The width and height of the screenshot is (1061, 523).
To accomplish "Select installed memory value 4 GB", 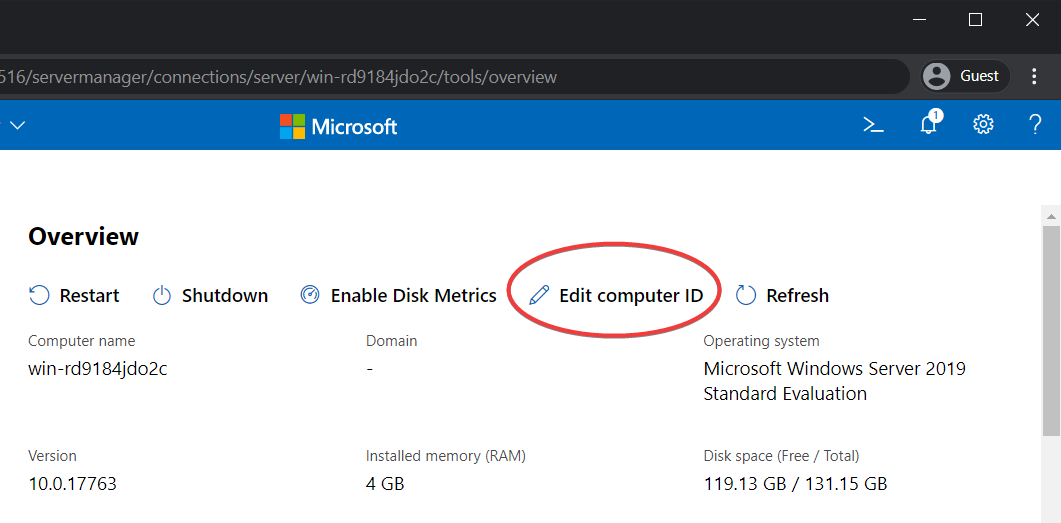I will (x=385, y=484).
